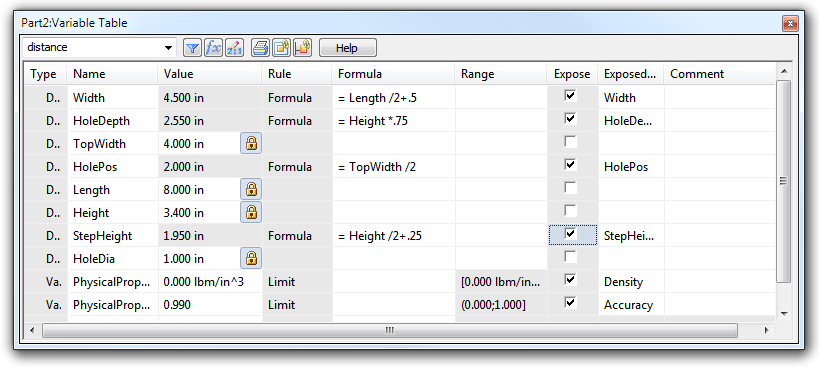Click the StepHeight value '1.950 in'
The width and height of the screenshot is (819, 368).
click(x=183, y=236)
